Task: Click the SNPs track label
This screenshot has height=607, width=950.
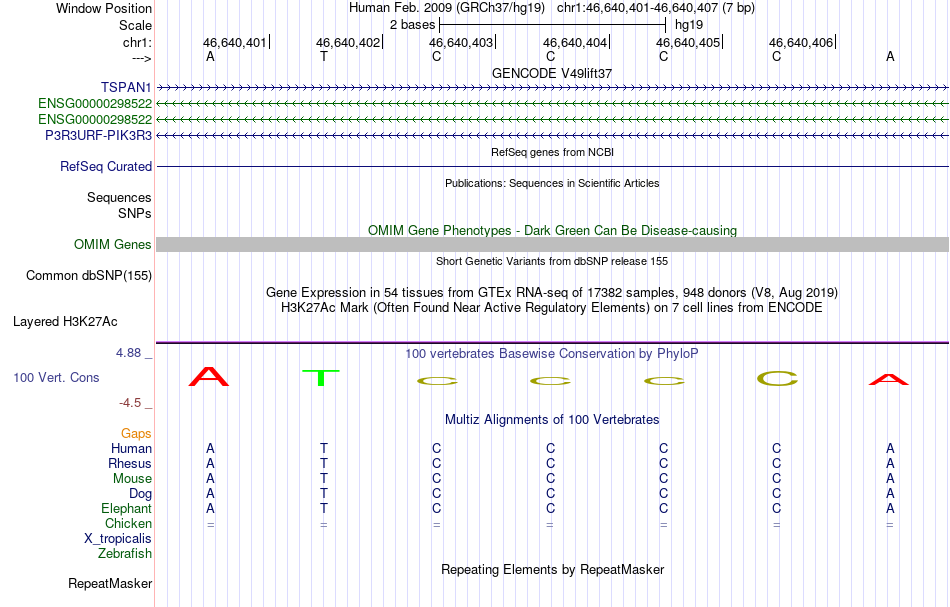Action: [135, 214]
